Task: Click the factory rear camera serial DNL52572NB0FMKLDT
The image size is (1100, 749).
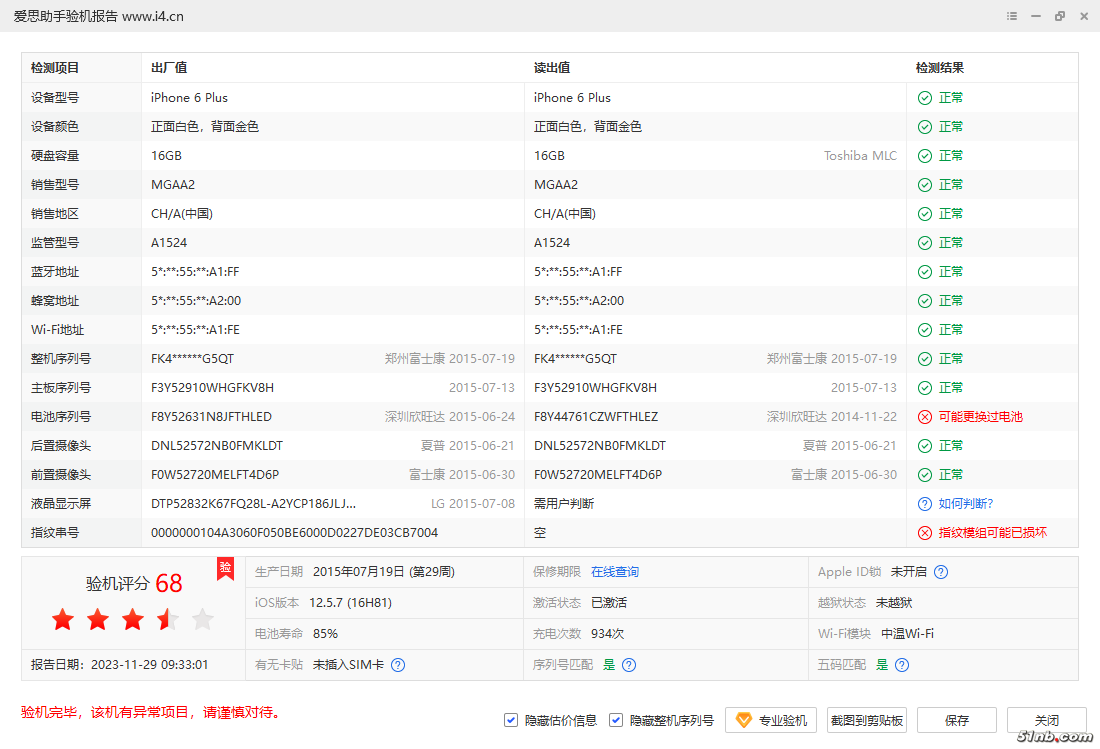Action: point(217,446)
